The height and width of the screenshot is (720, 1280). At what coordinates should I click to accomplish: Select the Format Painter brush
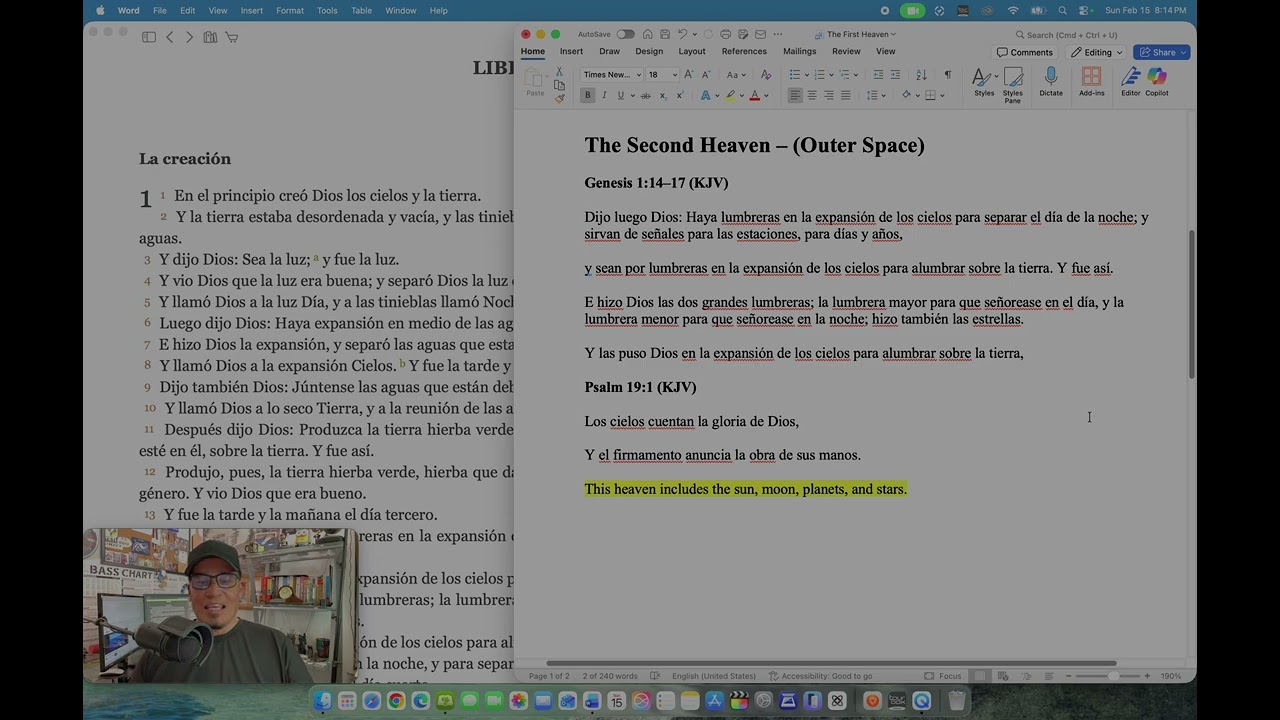[559, 98]
